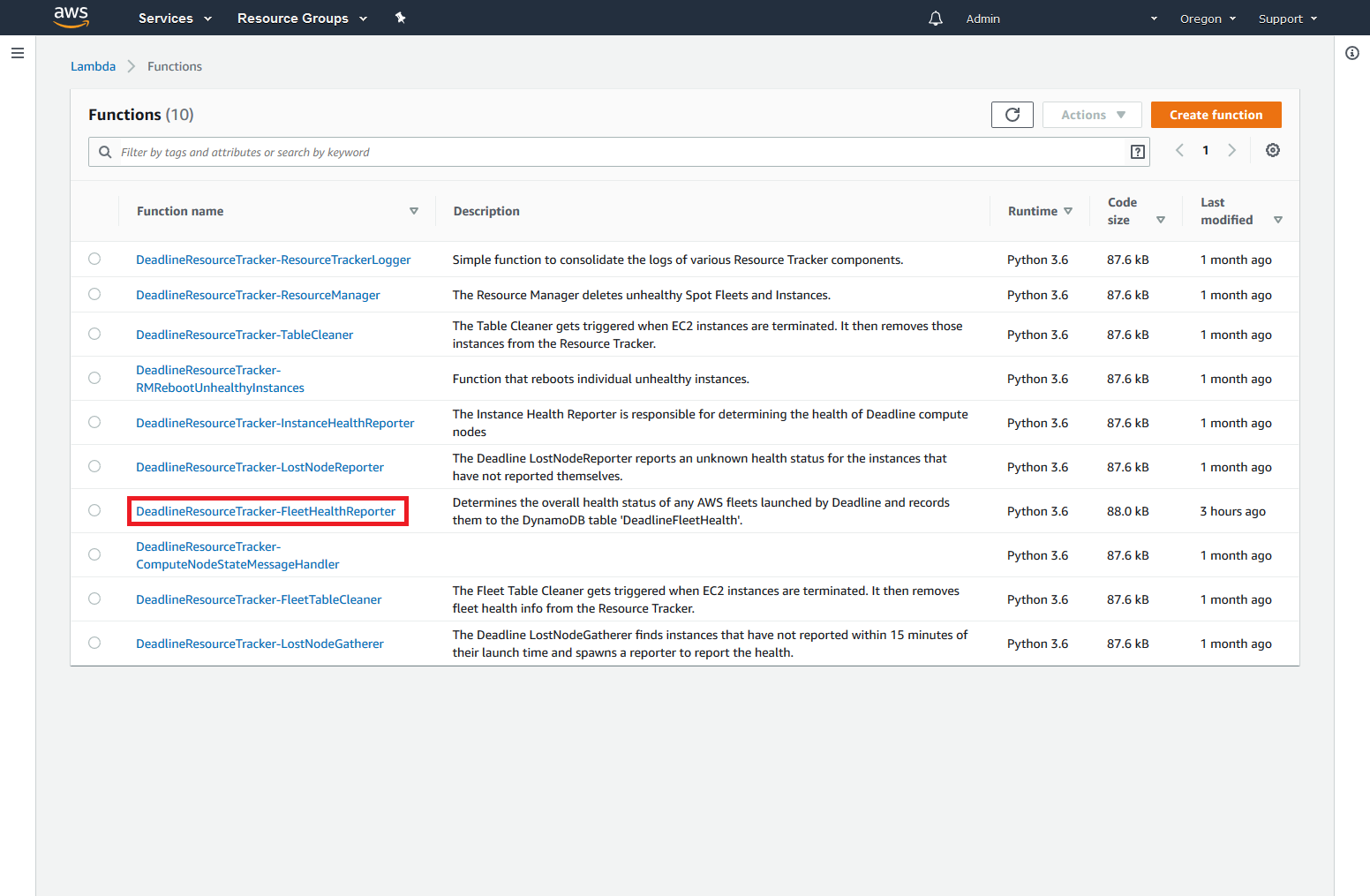This screenshot has width=1370, height=896.
Task: Select the ResourceManager function radio
Action: click(x=94, y=294)
